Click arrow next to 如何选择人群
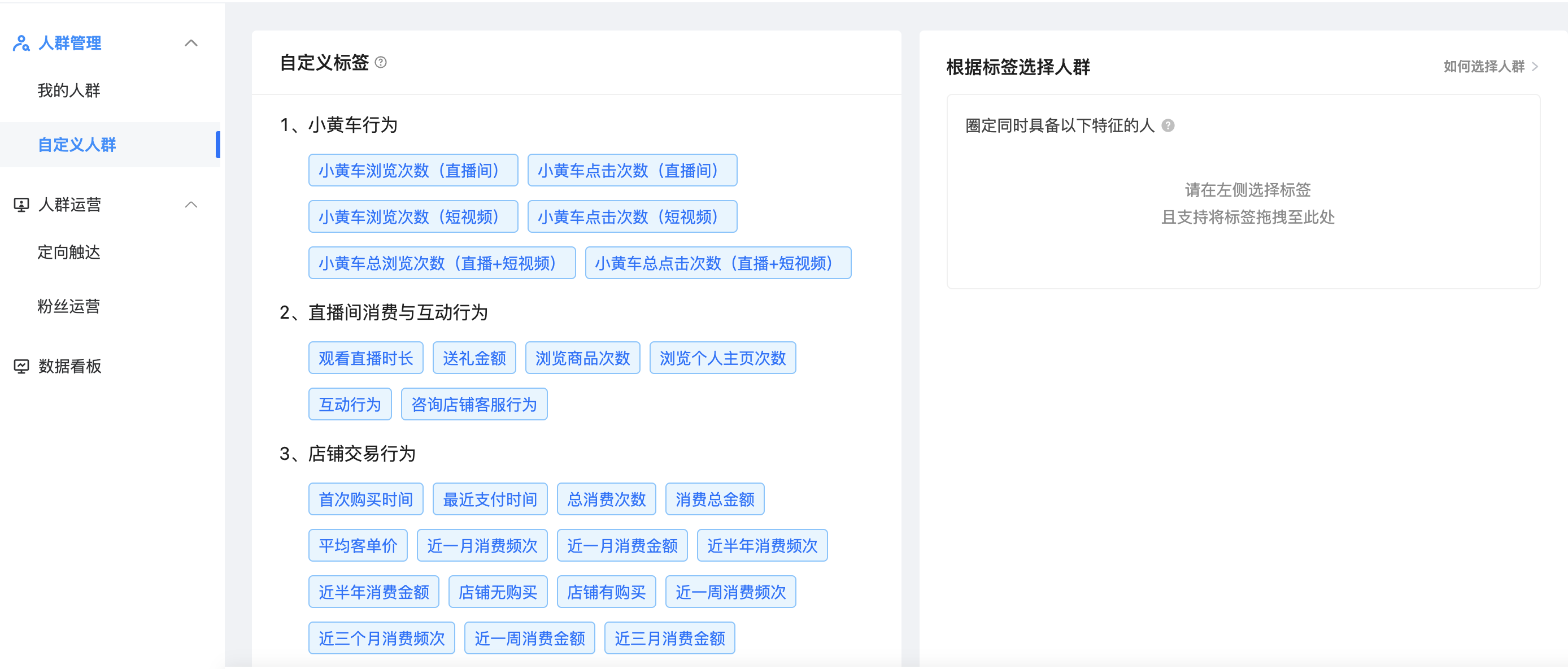 click(1535, 66)
